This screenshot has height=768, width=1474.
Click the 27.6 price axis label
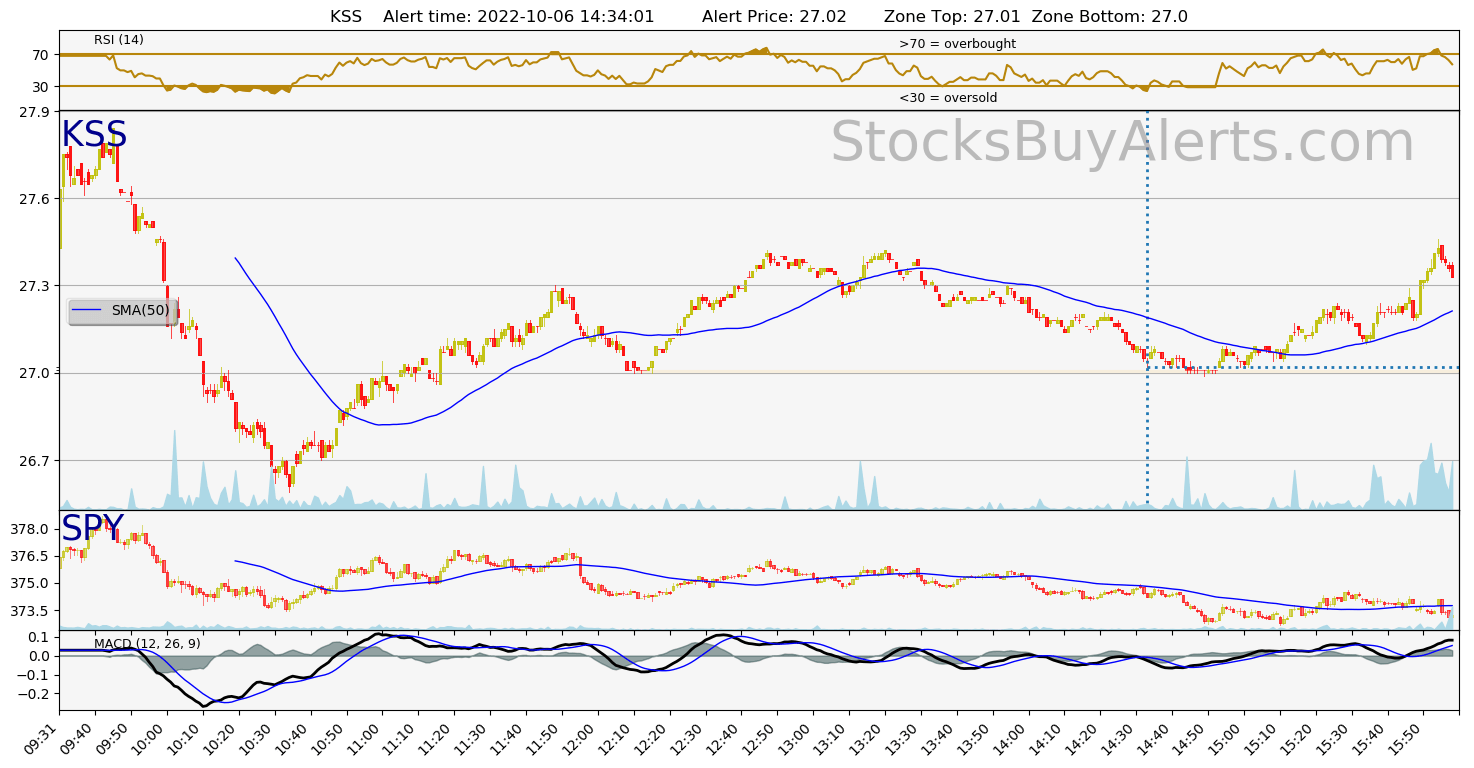[36, 199]
